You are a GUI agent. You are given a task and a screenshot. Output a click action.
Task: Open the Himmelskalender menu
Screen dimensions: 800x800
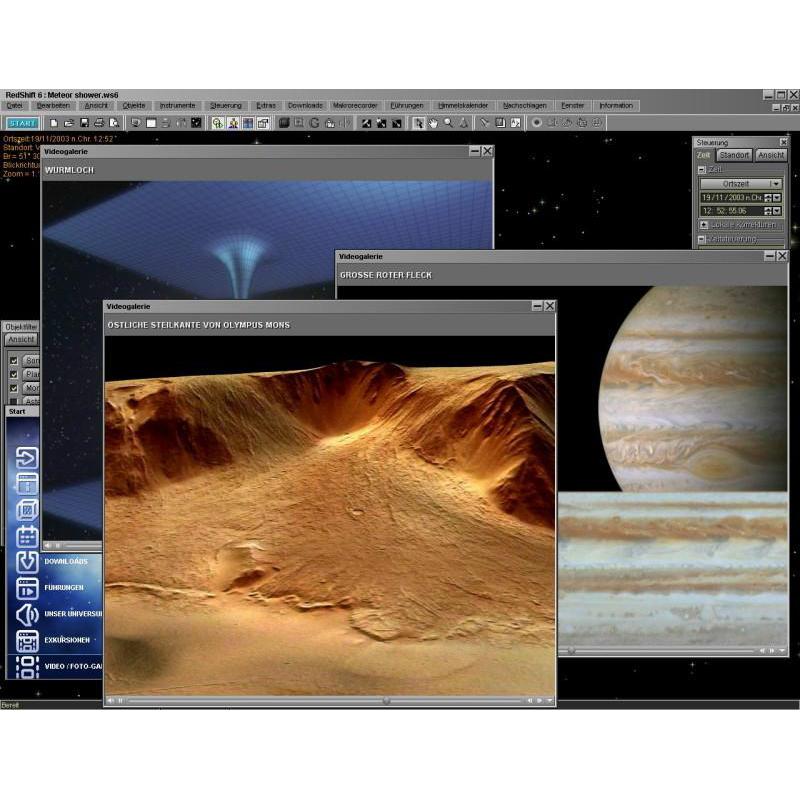tap(463, 105)
